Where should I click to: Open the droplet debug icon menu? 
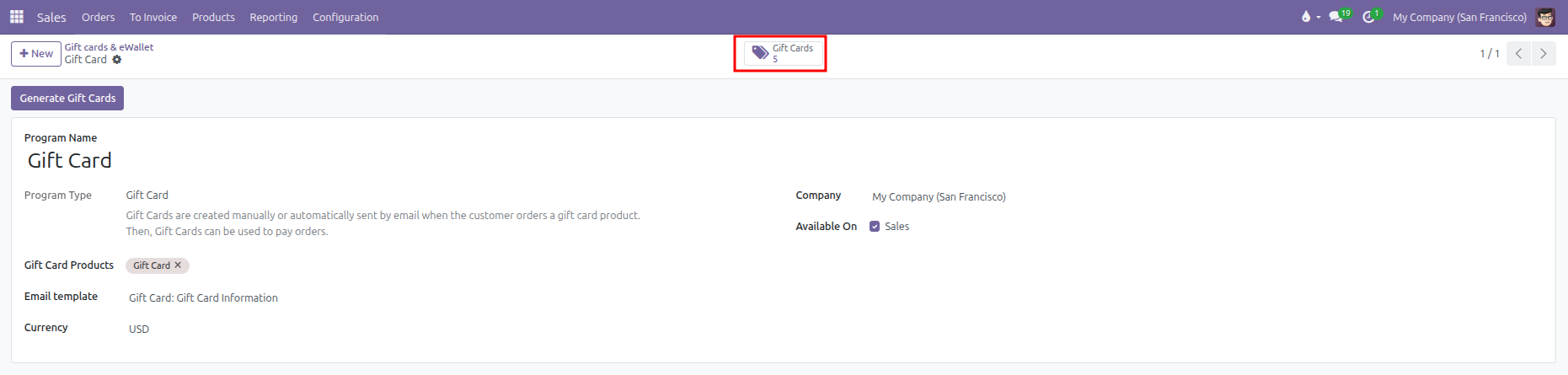coord(1309,17)
